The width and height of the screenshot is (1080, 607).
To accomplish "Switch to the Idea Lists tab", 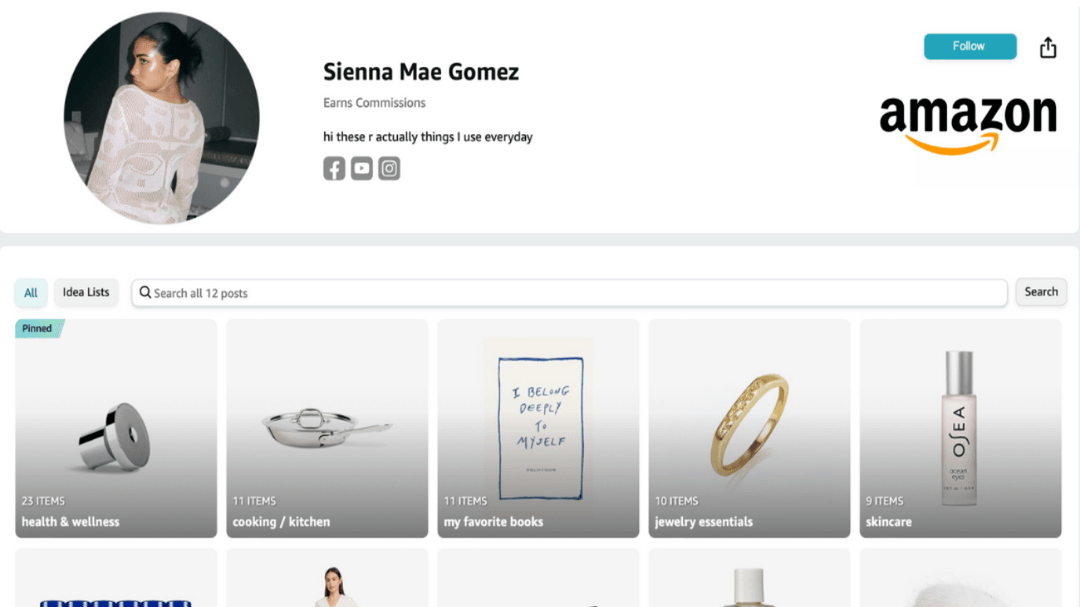I will 86,292.
